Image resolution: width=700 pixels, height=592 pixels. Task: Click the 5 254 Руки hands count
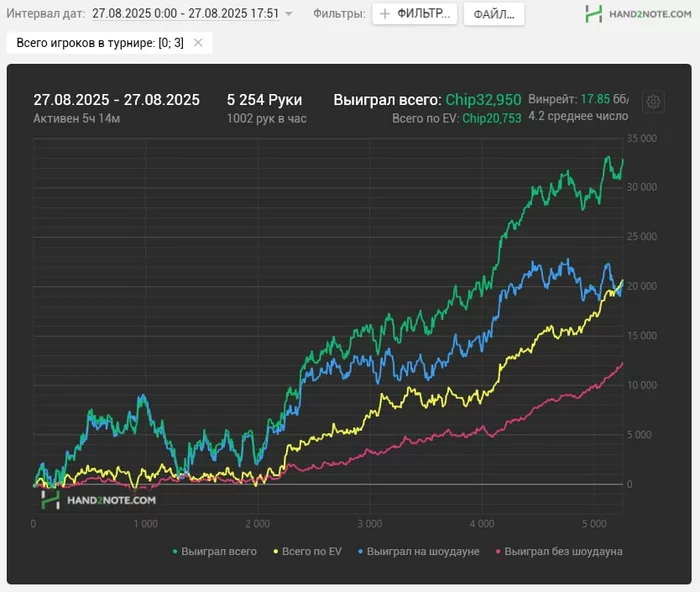(x=264, y=100)
